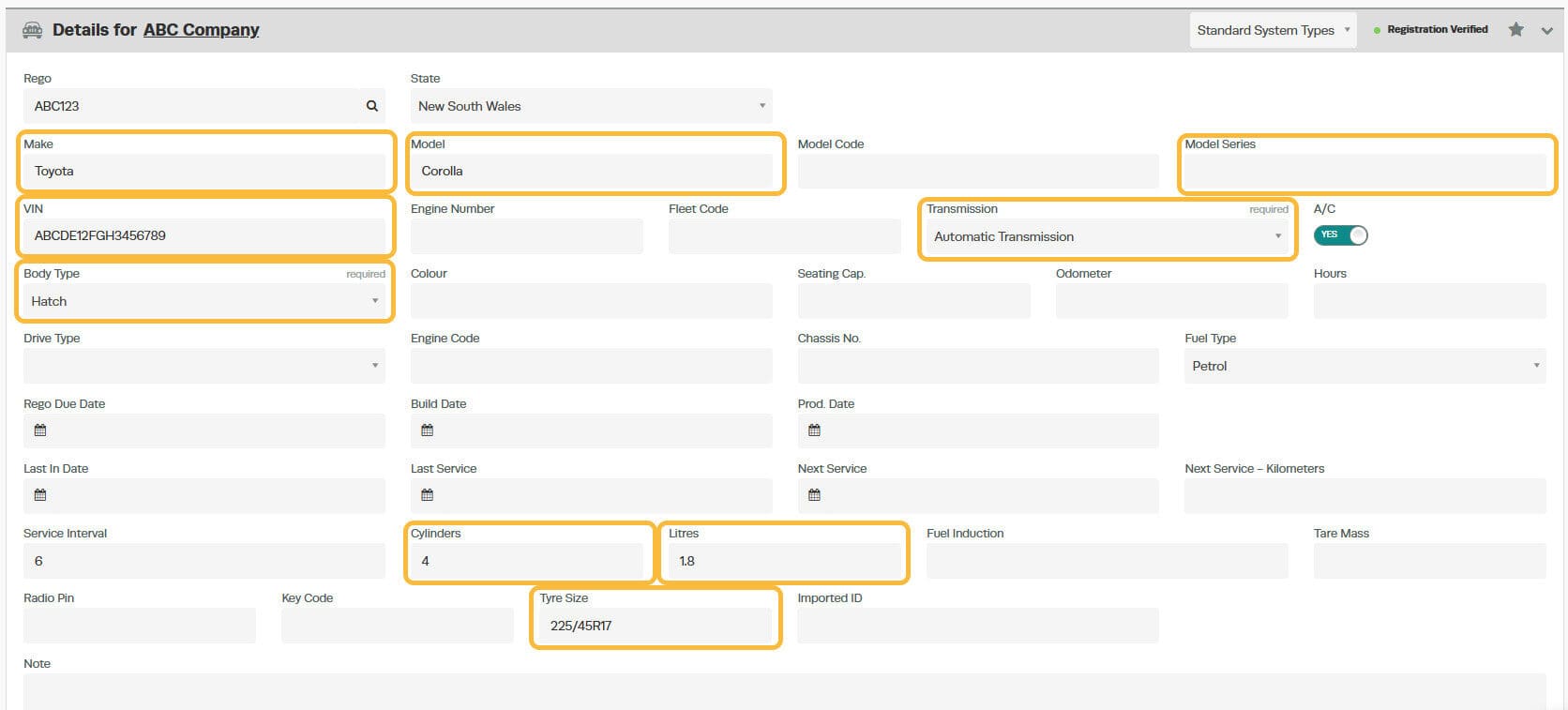Click the VIN field

[204, 235]
